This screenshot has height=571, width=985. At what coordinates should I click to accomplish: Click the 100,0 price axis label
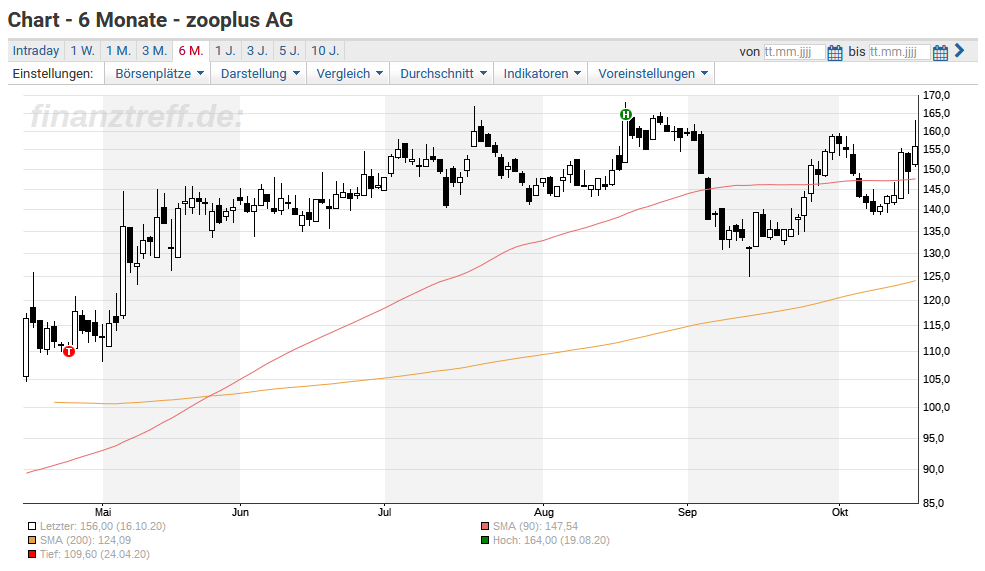936,407
